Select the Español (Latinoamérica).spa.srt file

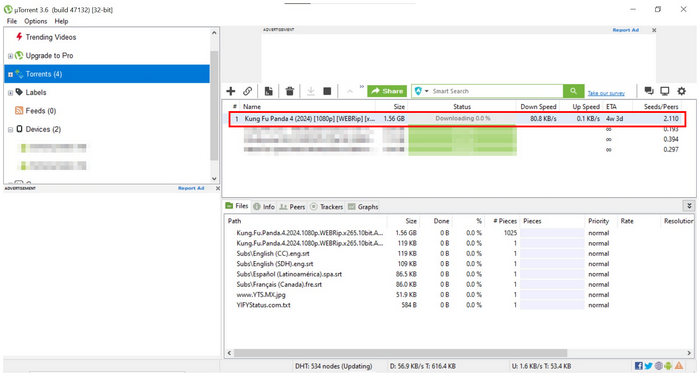458,274
